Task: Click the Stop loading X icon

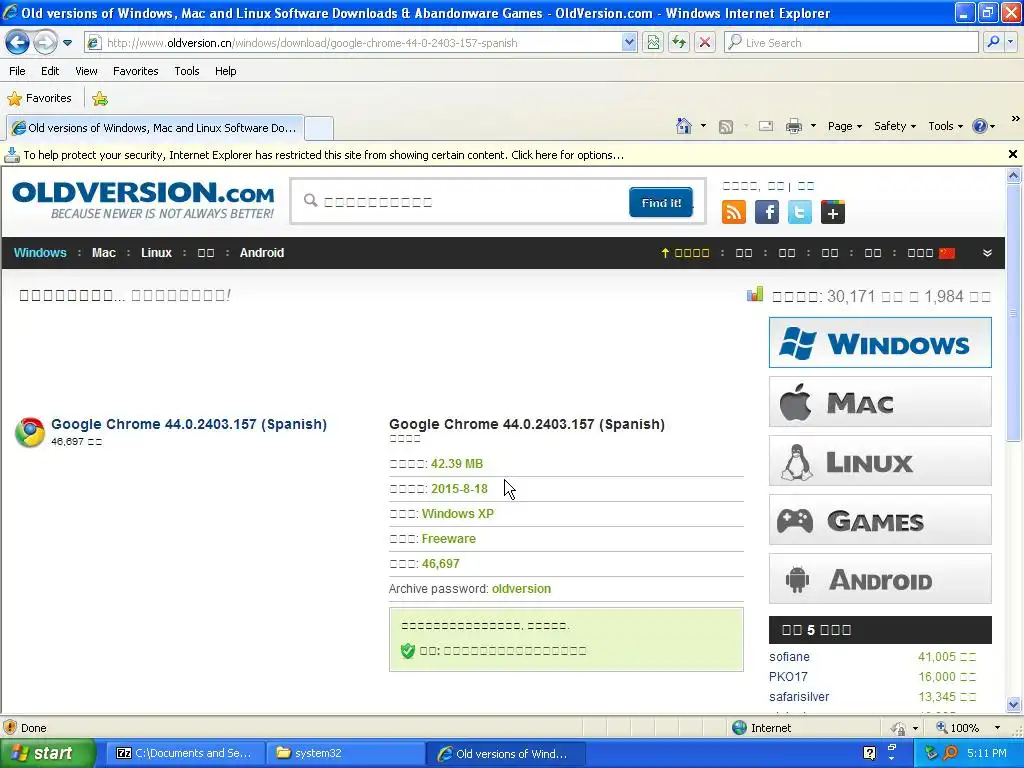Action: click(705, 43)
